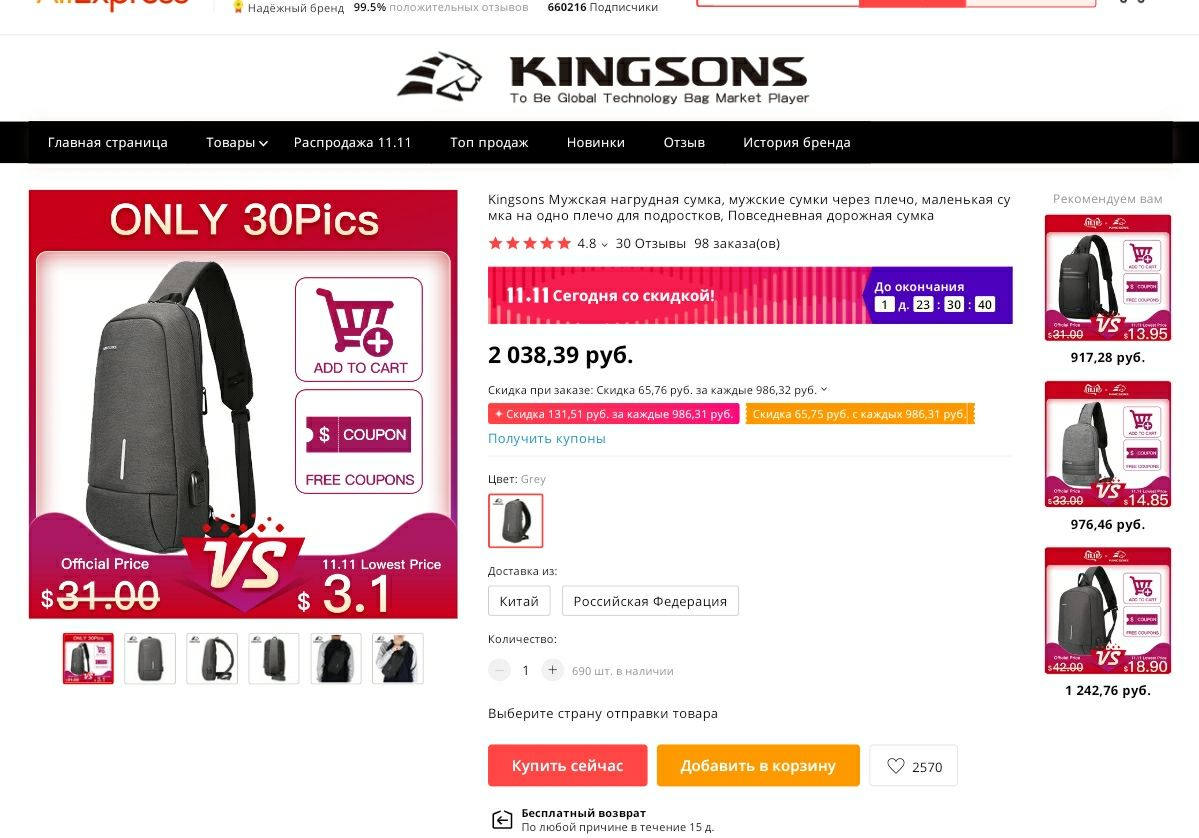Click the free return arrow icon
This screenshot has width=1199, height=838.
click(502, 820)
